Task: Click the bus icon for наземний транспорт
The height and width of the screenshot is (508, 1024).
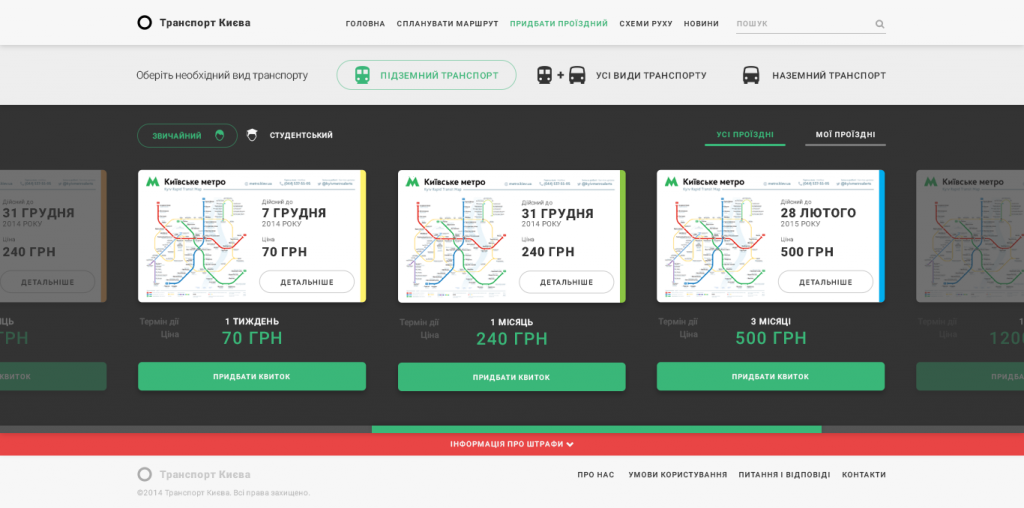Action: [x=751, y=75]
